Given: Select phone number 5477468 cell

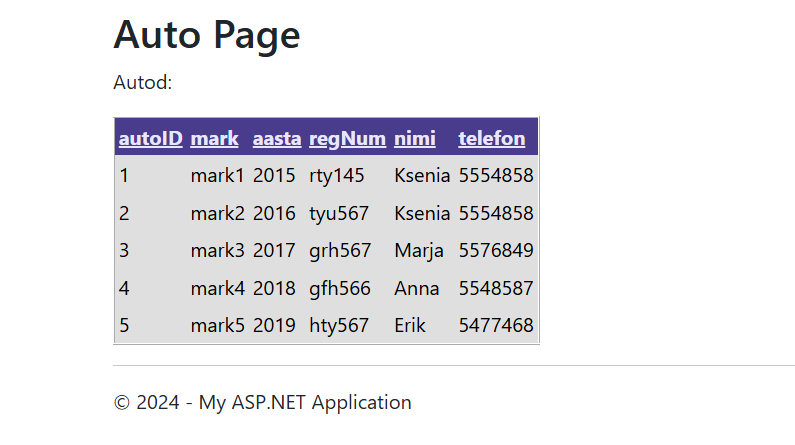Looking at the screenshot, I should [x=496, y=326].
